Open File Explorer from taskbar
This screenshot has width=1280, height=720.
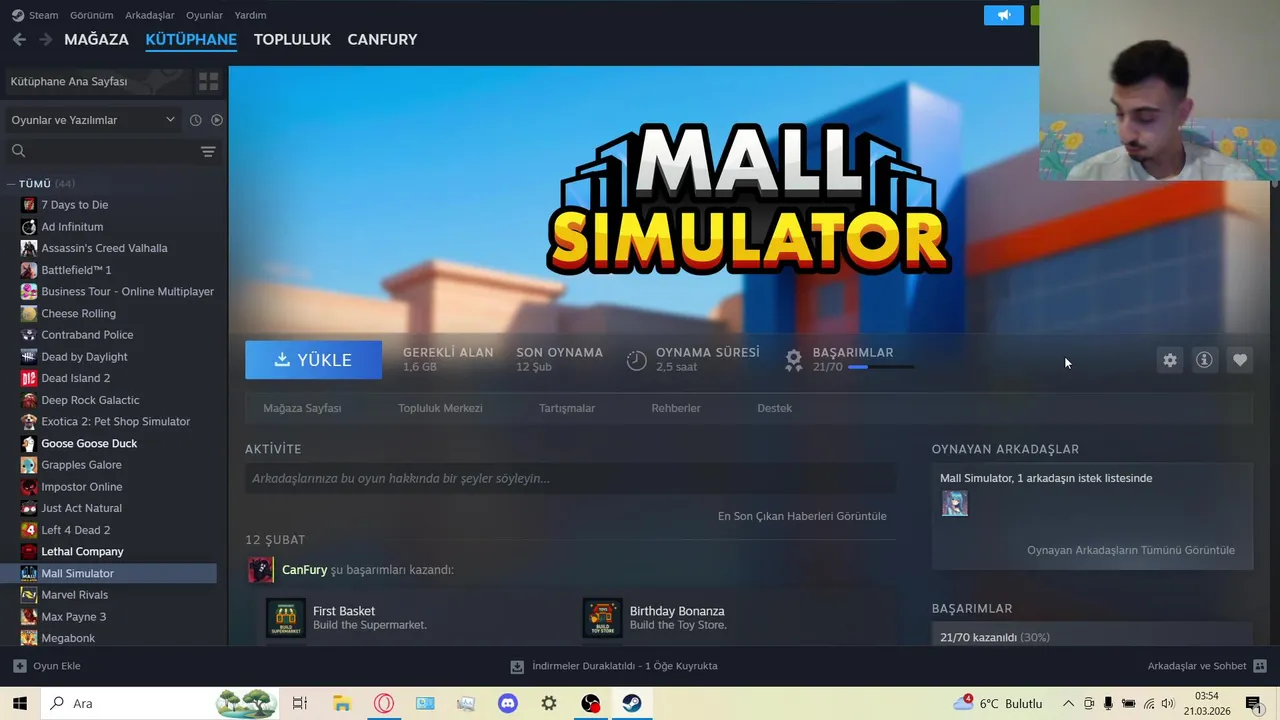(x=342, y=703)
